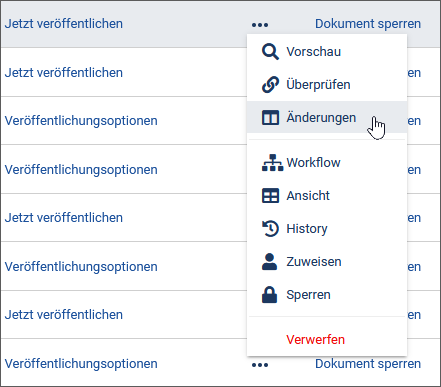This screenshot has height=387, width=441.
Task: Click Dokument sperren in the top row
Action: pos(368,24)
